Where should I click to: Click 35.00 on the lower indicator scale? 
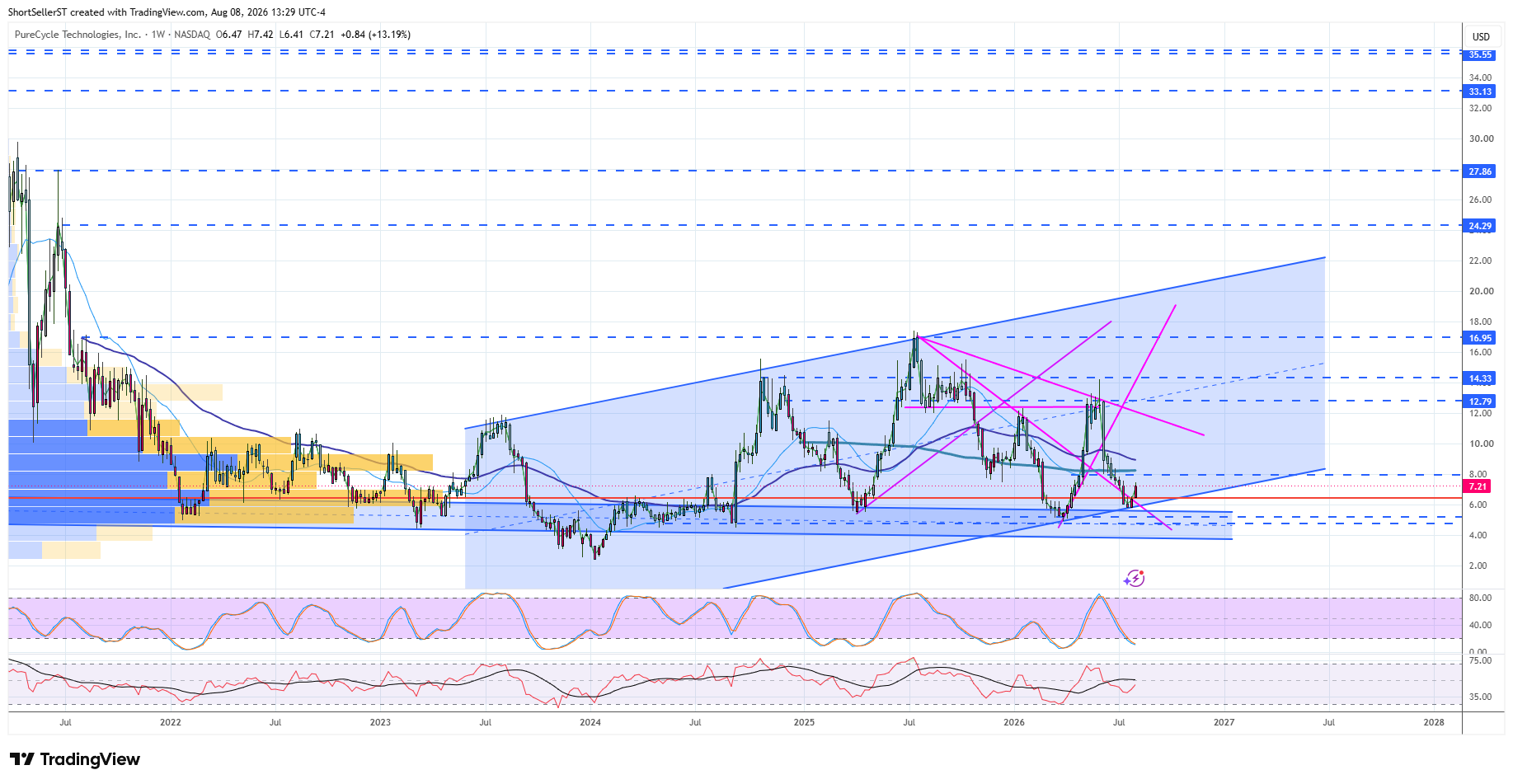(x=1480, y=697)
